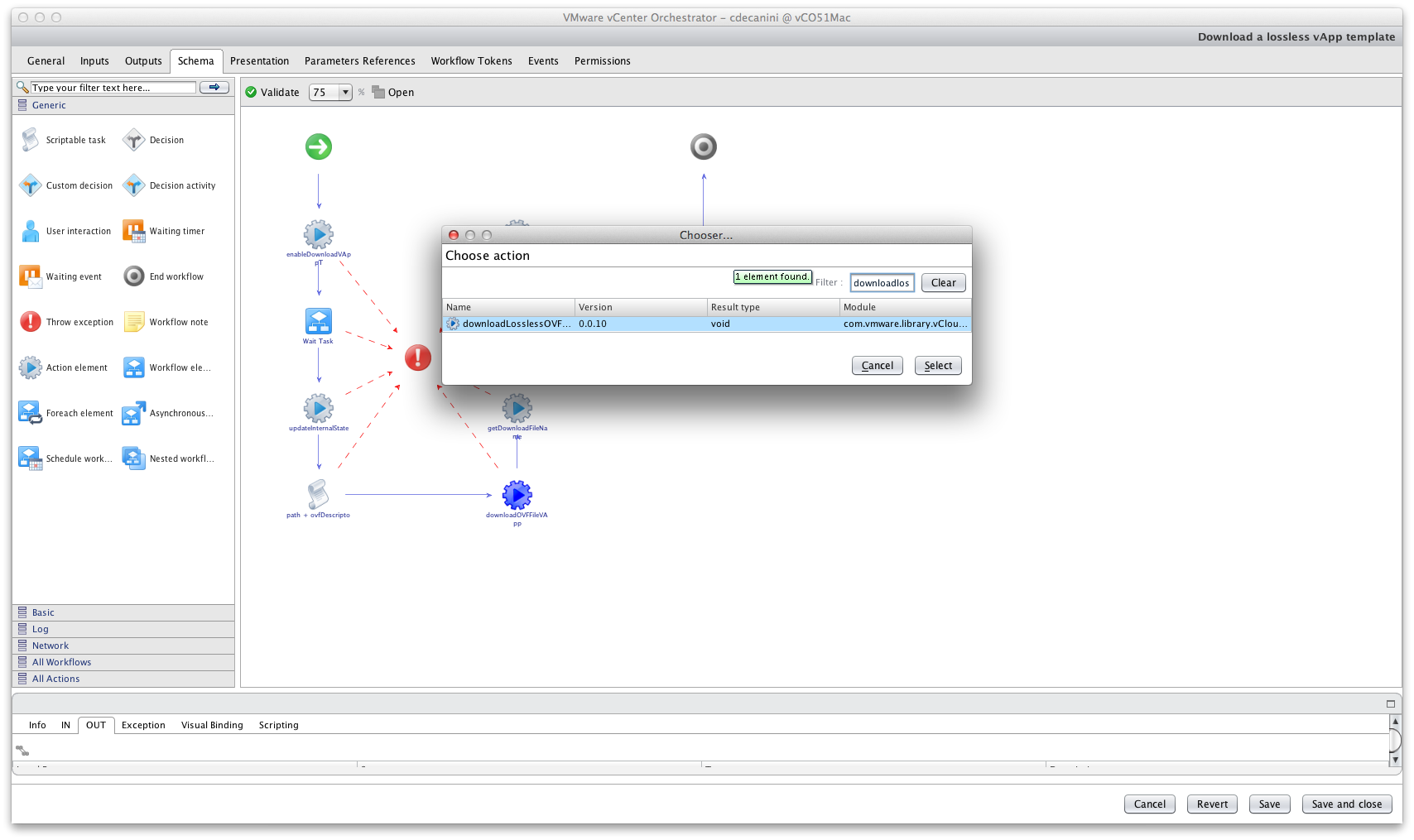Select the Scriptable task palette icon

coord(31,140)
